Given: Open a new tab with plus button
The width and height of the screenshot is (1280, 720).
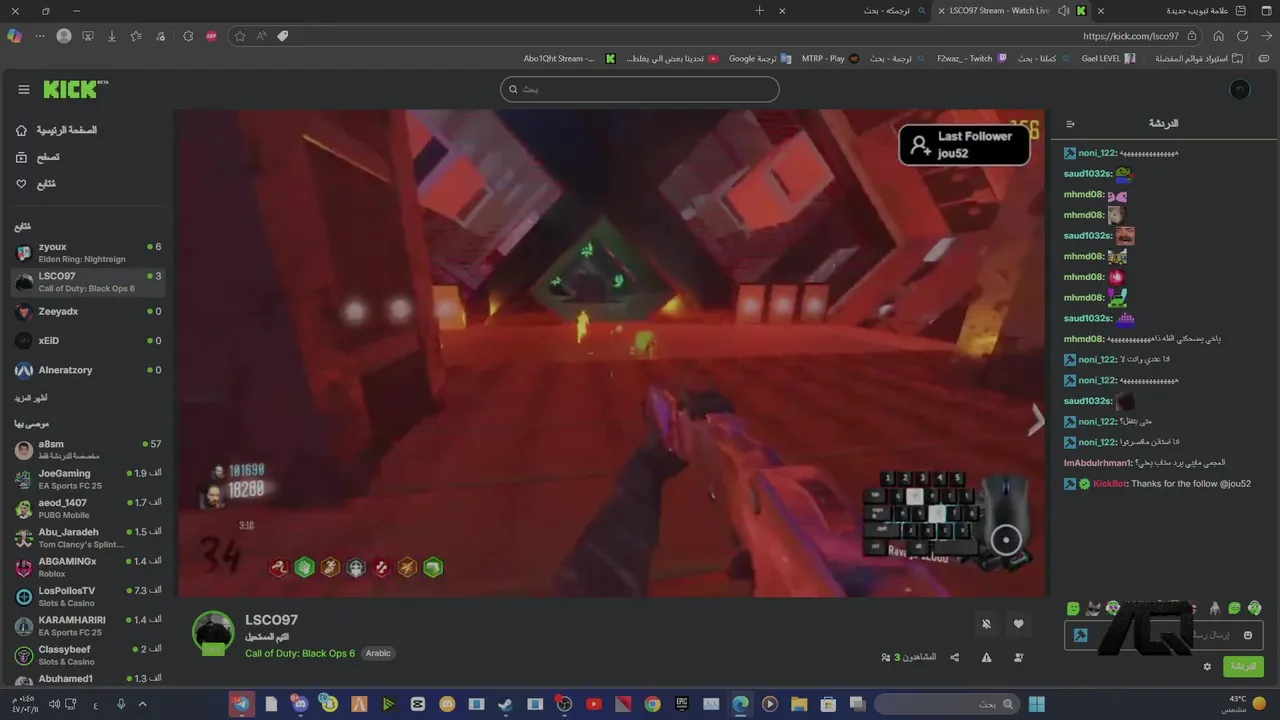Looking at the screenshot, I should click(x=759, y=11).
